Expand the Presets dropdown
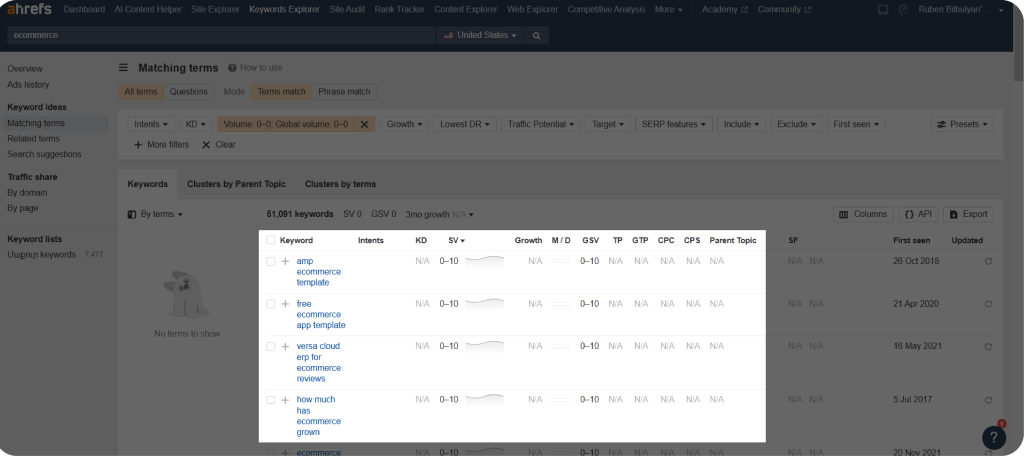 [962, 125]
